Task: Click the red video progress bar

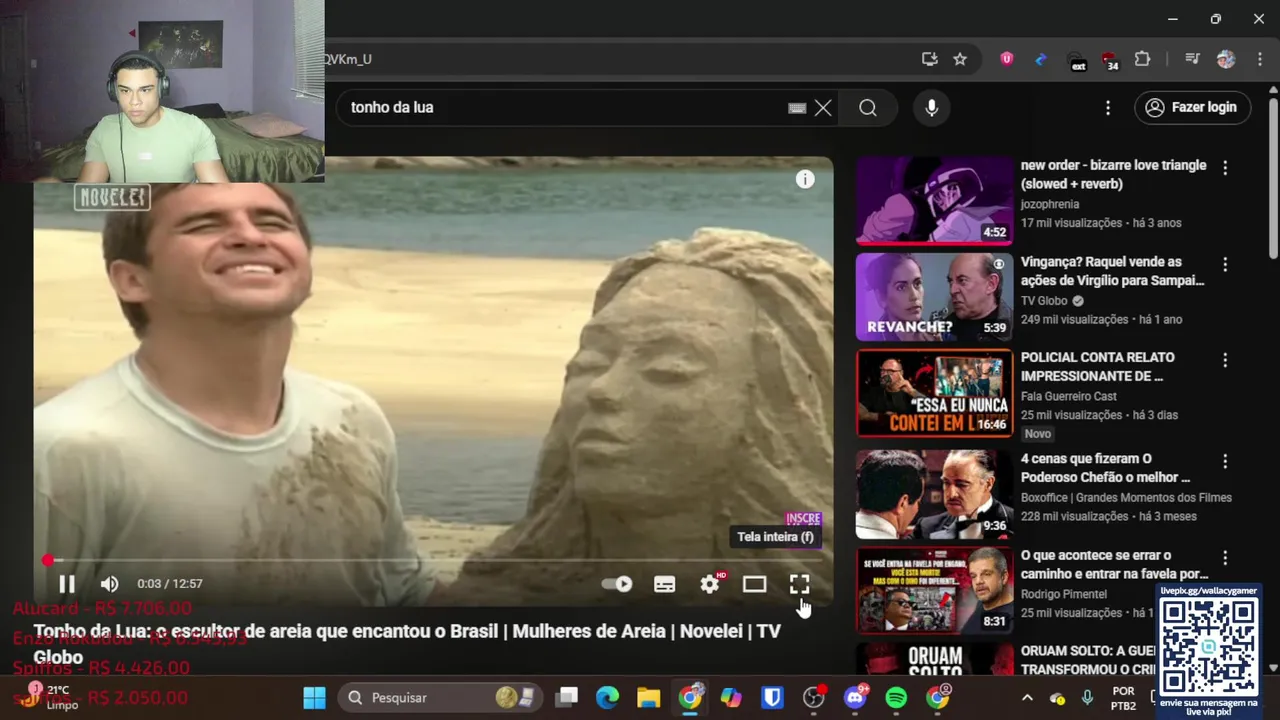Action: pyautogui.click(x=433, y=561)
